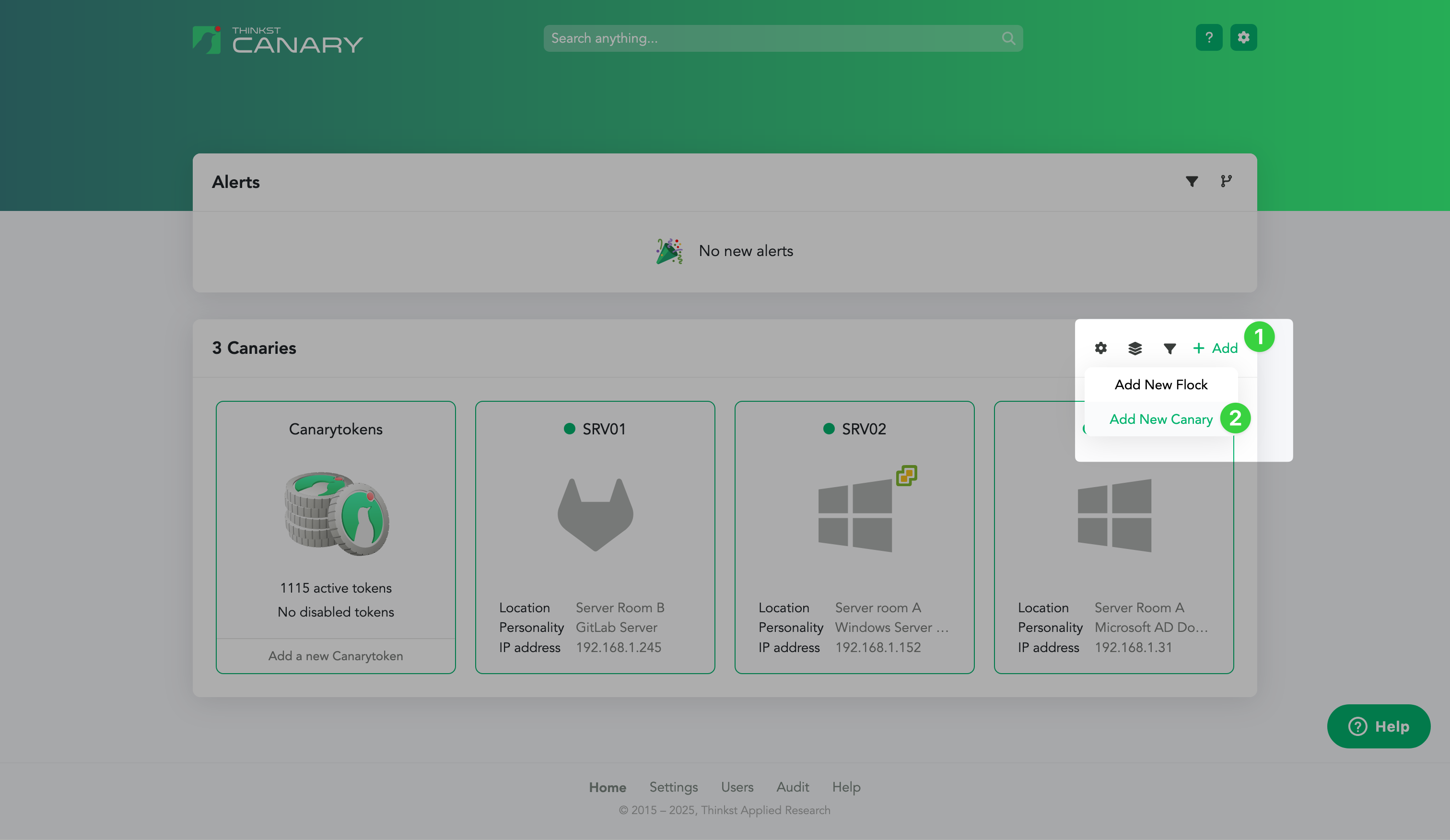Screen dimensions: 1450x840
Task: Click the Alerts heading
Action: tap(236, 182)
